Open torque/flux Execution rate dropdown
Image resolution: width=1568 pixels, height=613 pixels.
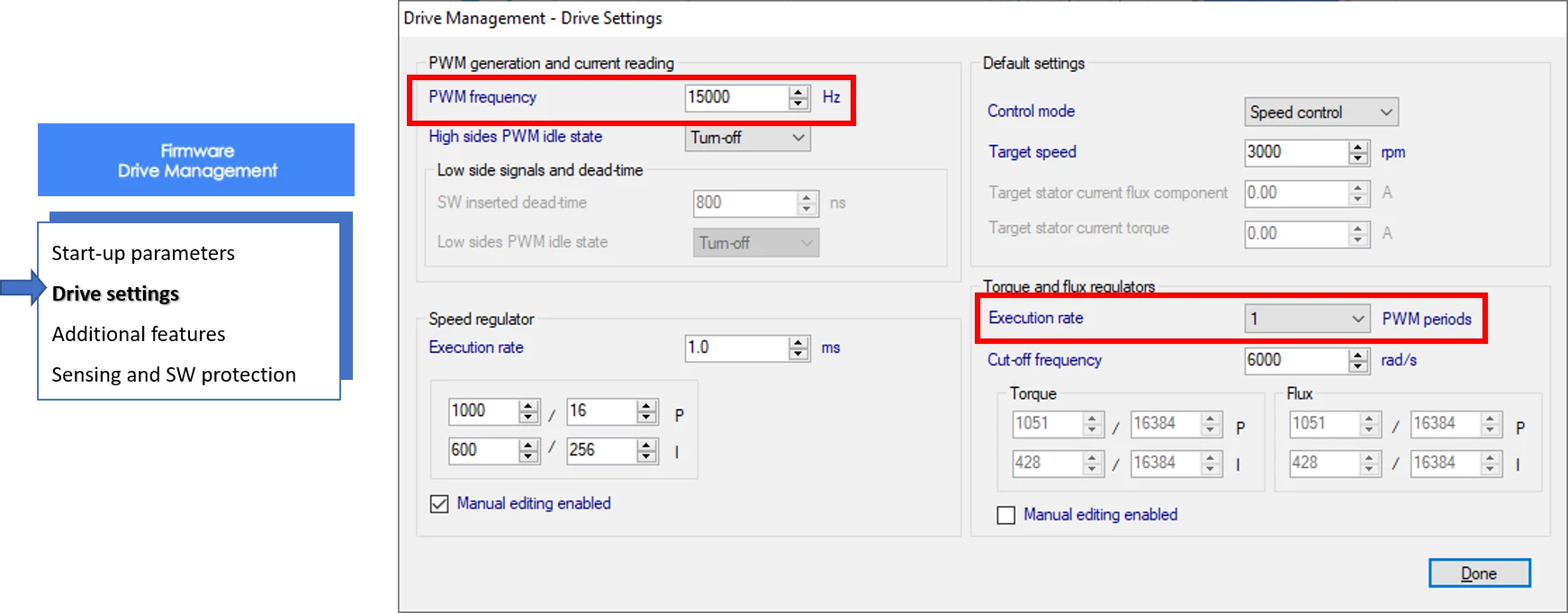1307,319
